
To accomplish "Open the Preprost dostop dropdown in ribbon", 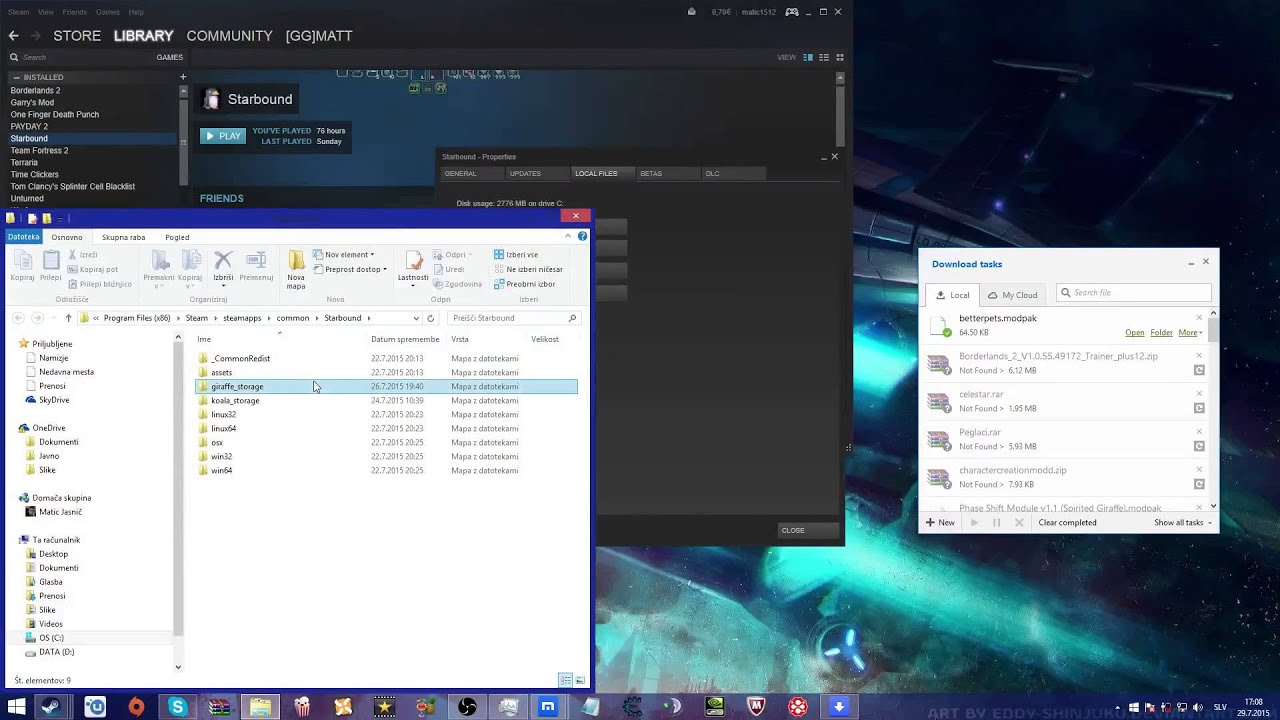I will coord(350,269).
